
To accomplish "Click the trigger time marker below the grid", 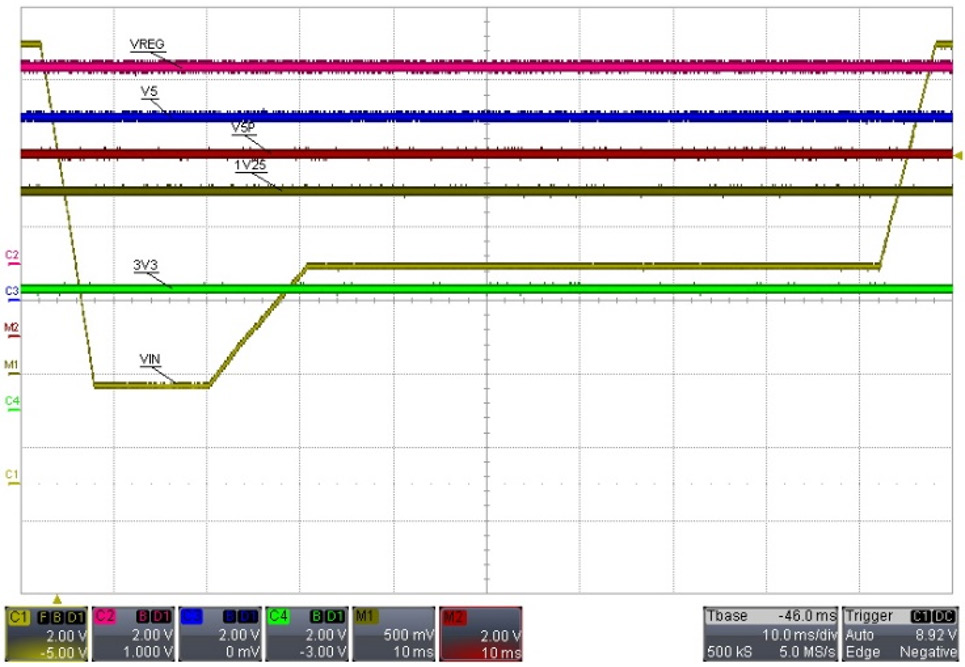I will point(57,597).
